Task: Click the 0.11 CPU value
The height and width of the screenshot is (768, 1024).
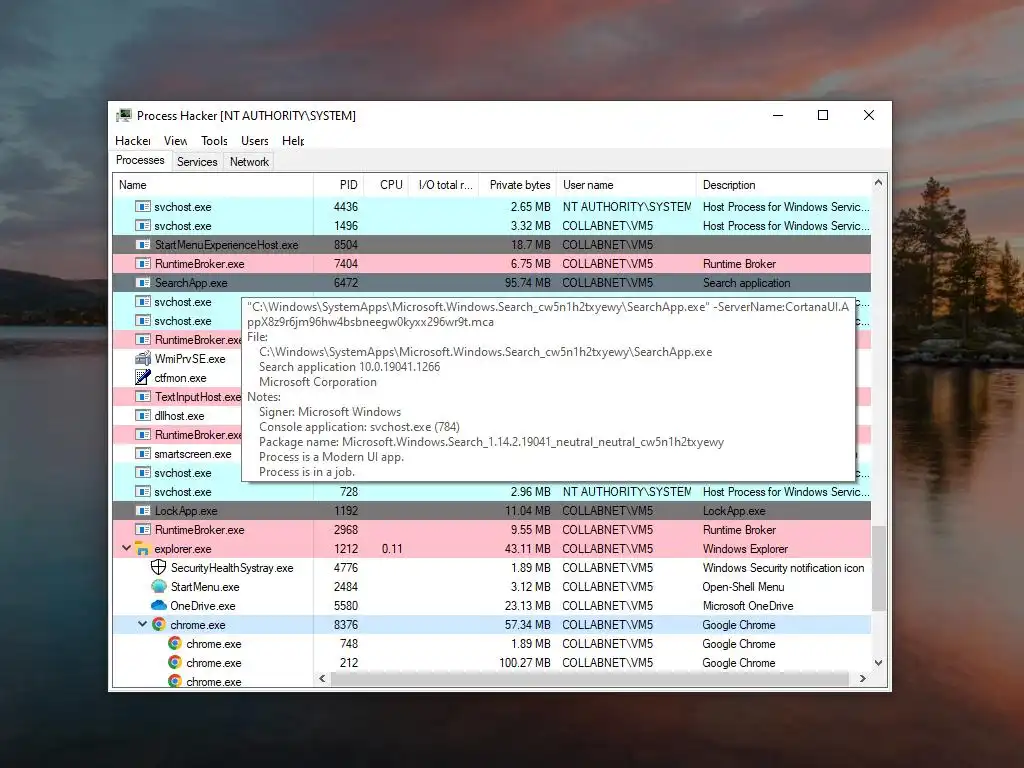Action: tap(392, 549)
